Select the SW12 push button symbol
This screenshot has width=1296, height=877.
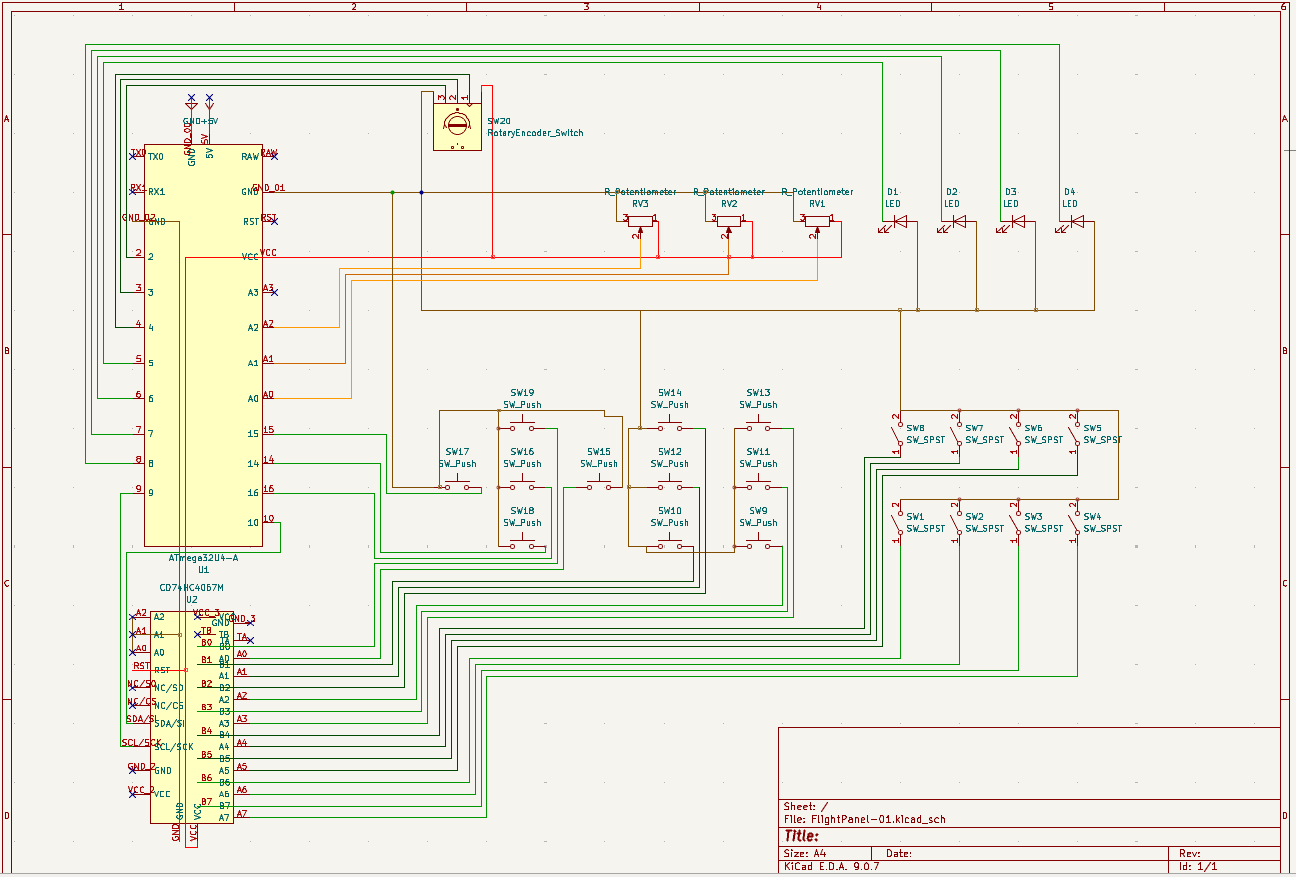coord(670,484)
